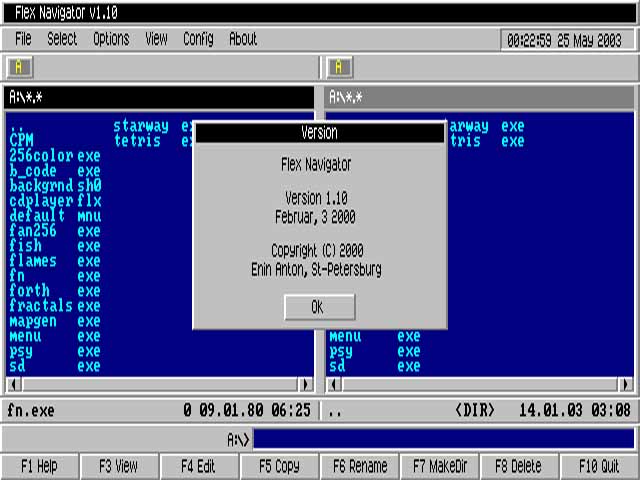Screen dimensions: 640x480
Task: Click the F1 Help button
Action: pyautogui.click(x=39, y=466)
